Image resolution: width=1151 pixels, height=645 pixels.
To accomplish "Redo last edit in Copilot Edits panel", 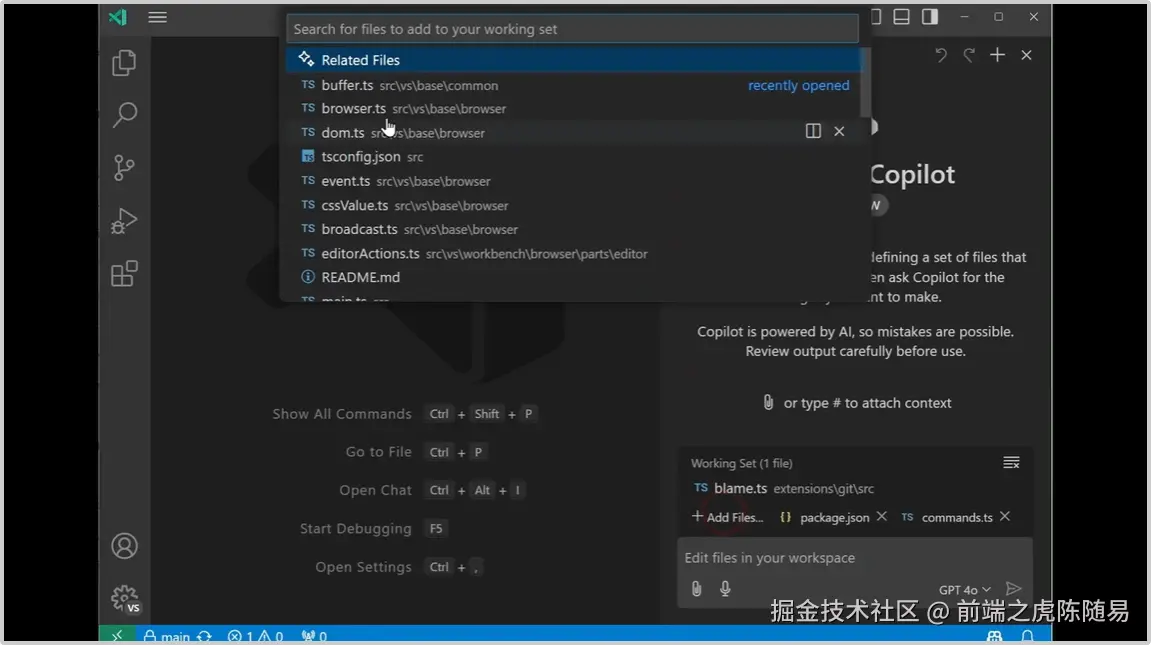I will pyautogui.click(x=969, y=55).
